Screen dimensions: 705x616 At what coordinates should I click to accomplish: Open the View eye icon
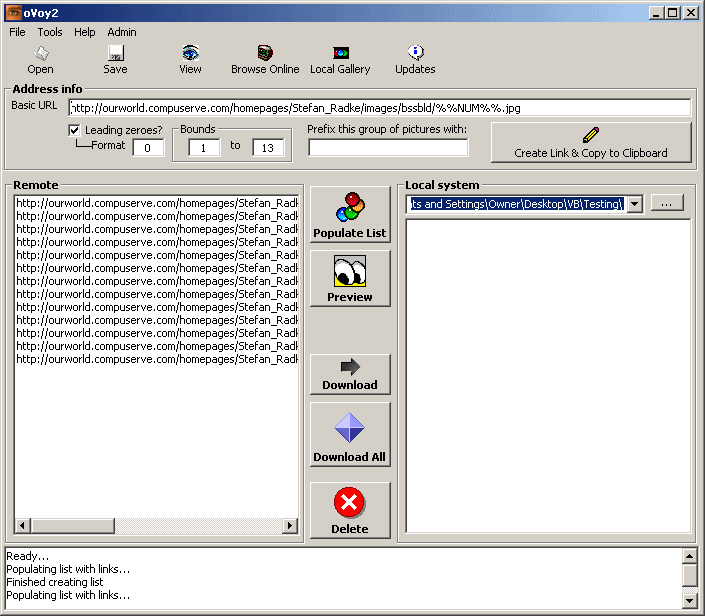(x=190, y=59)
